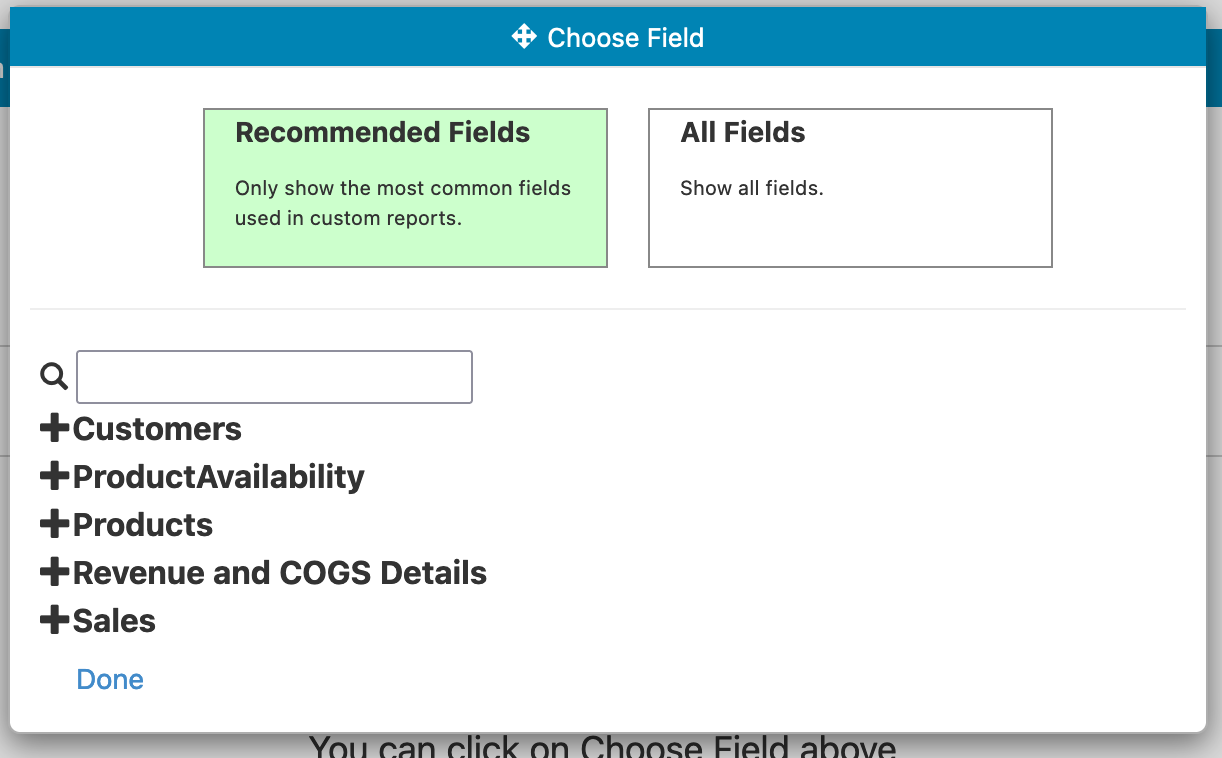1222x758 pixels.
Task: Open the Customers field group label
Action: pyautogui.click(x=157, y=429)
